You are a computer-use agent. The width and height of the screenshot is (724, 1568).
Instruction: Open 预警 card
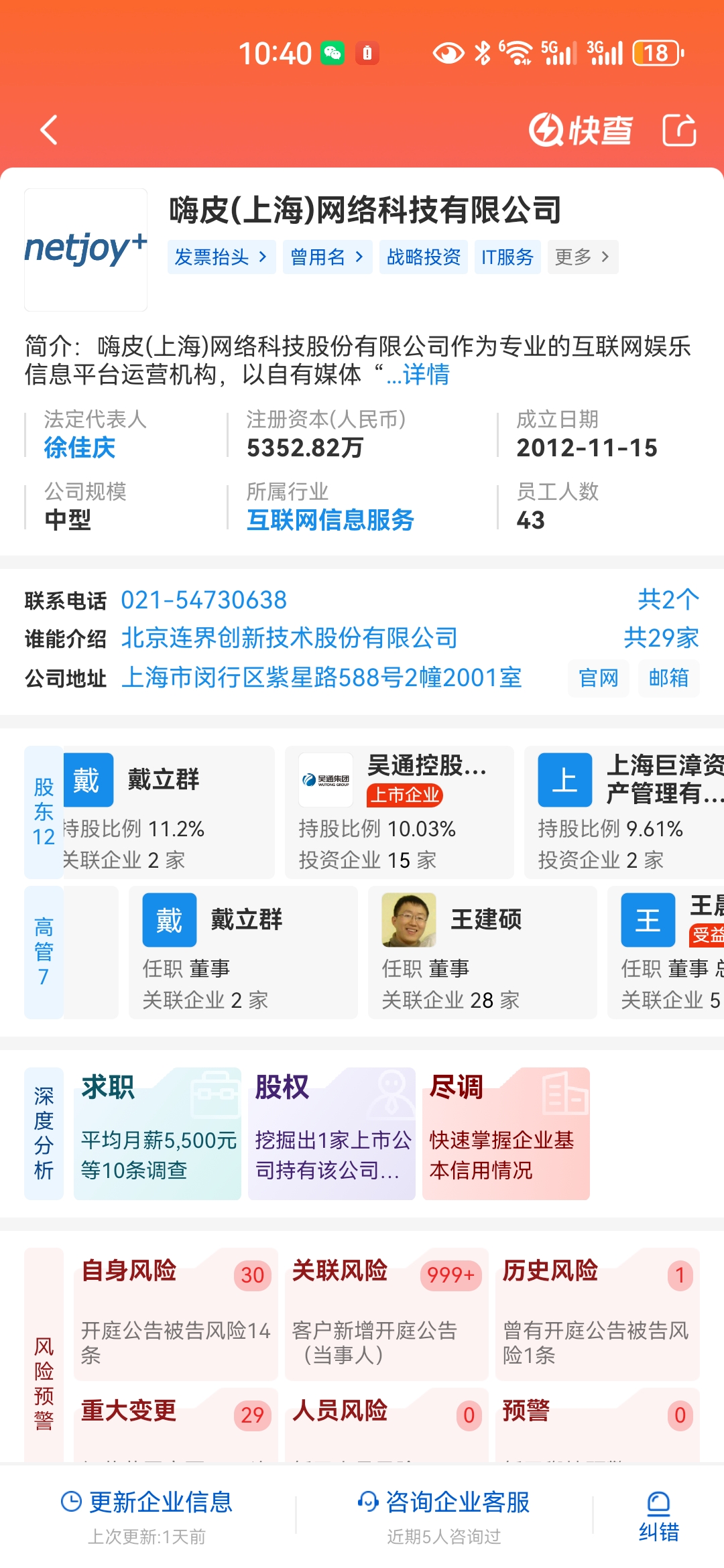[597, 1425]
